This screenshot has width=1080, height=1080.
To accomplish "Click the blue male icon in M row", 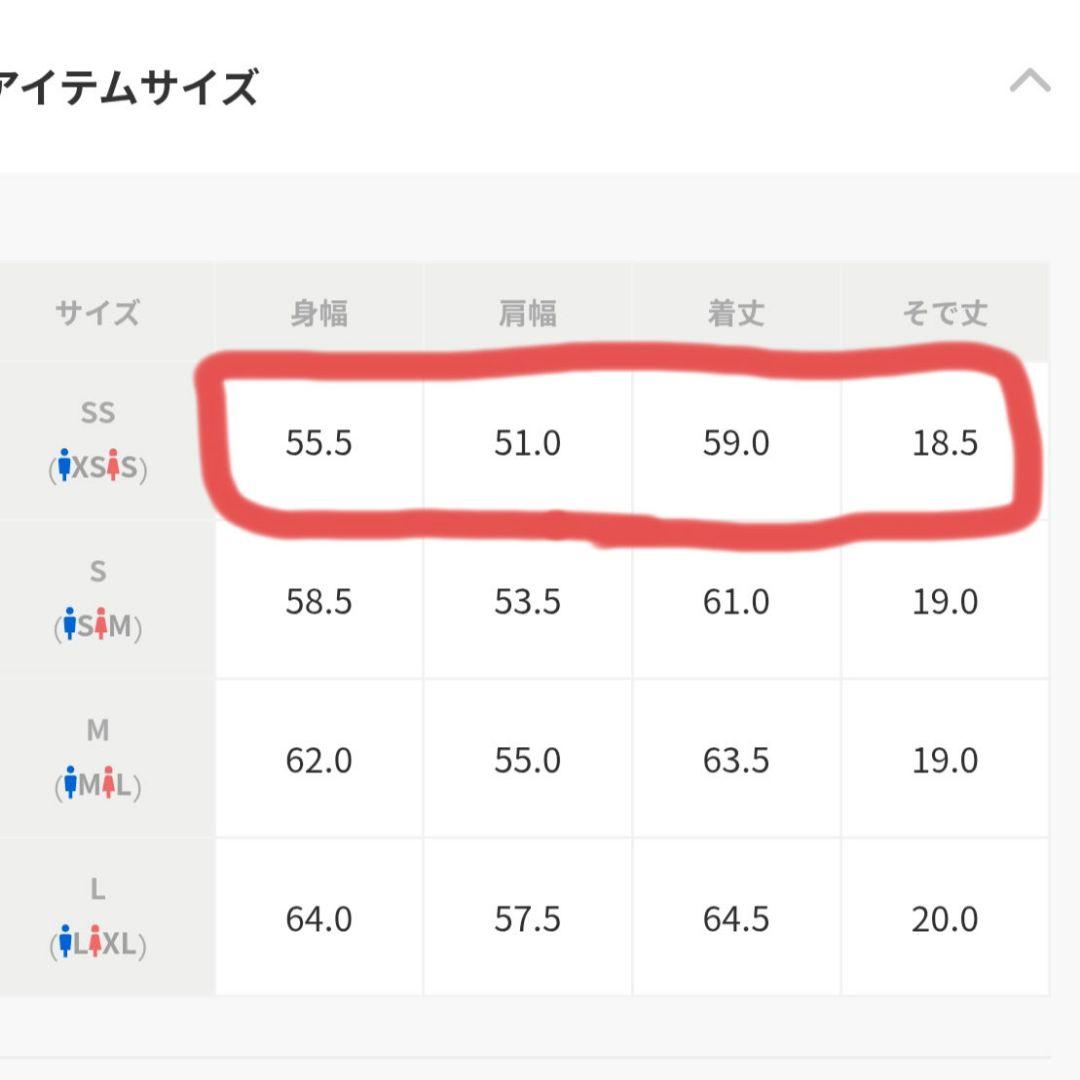I will pyautogui.click(x=70, y=782).
